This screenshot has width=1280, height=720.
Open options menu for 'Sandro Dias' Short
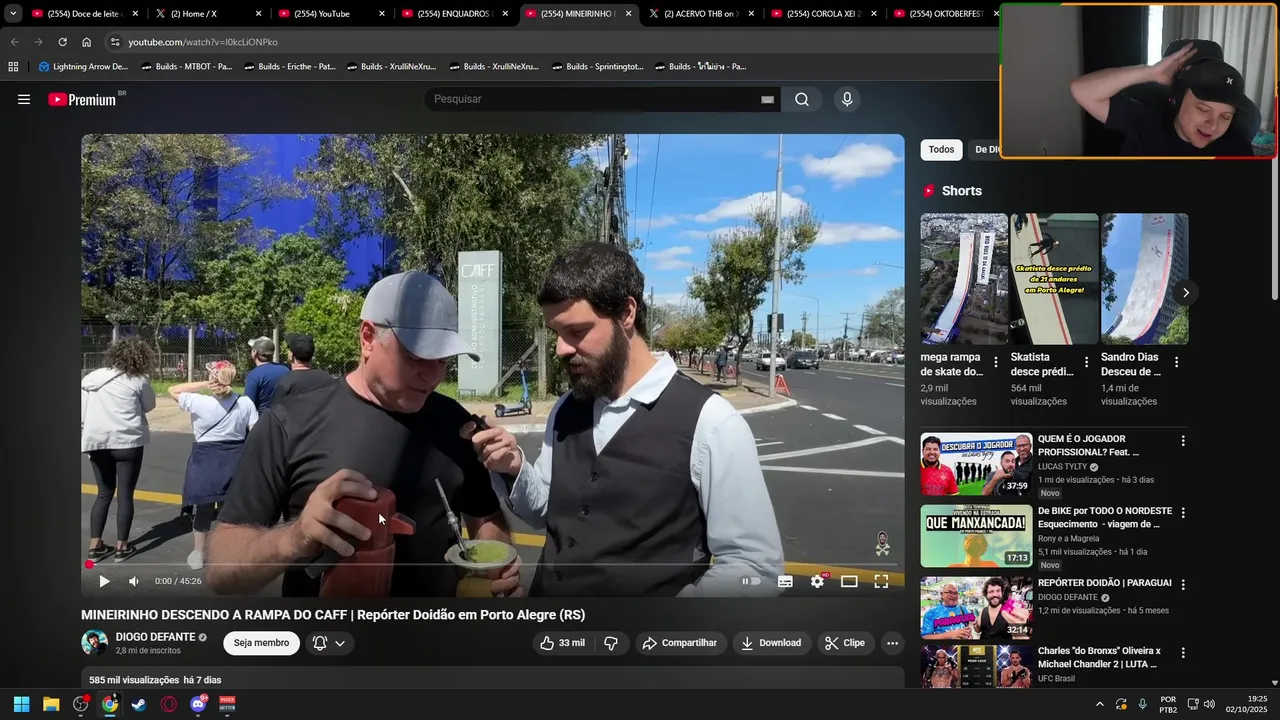point(1176,362)
